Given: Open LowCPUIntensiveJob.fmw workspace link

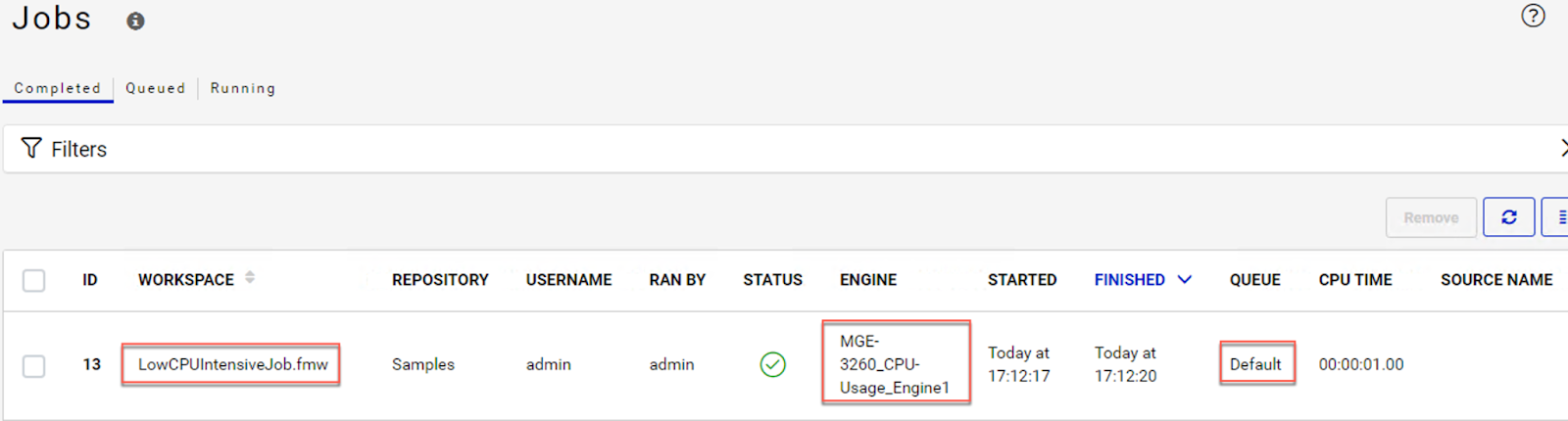Looking at the screenshot, I should [x=232, y=364].
